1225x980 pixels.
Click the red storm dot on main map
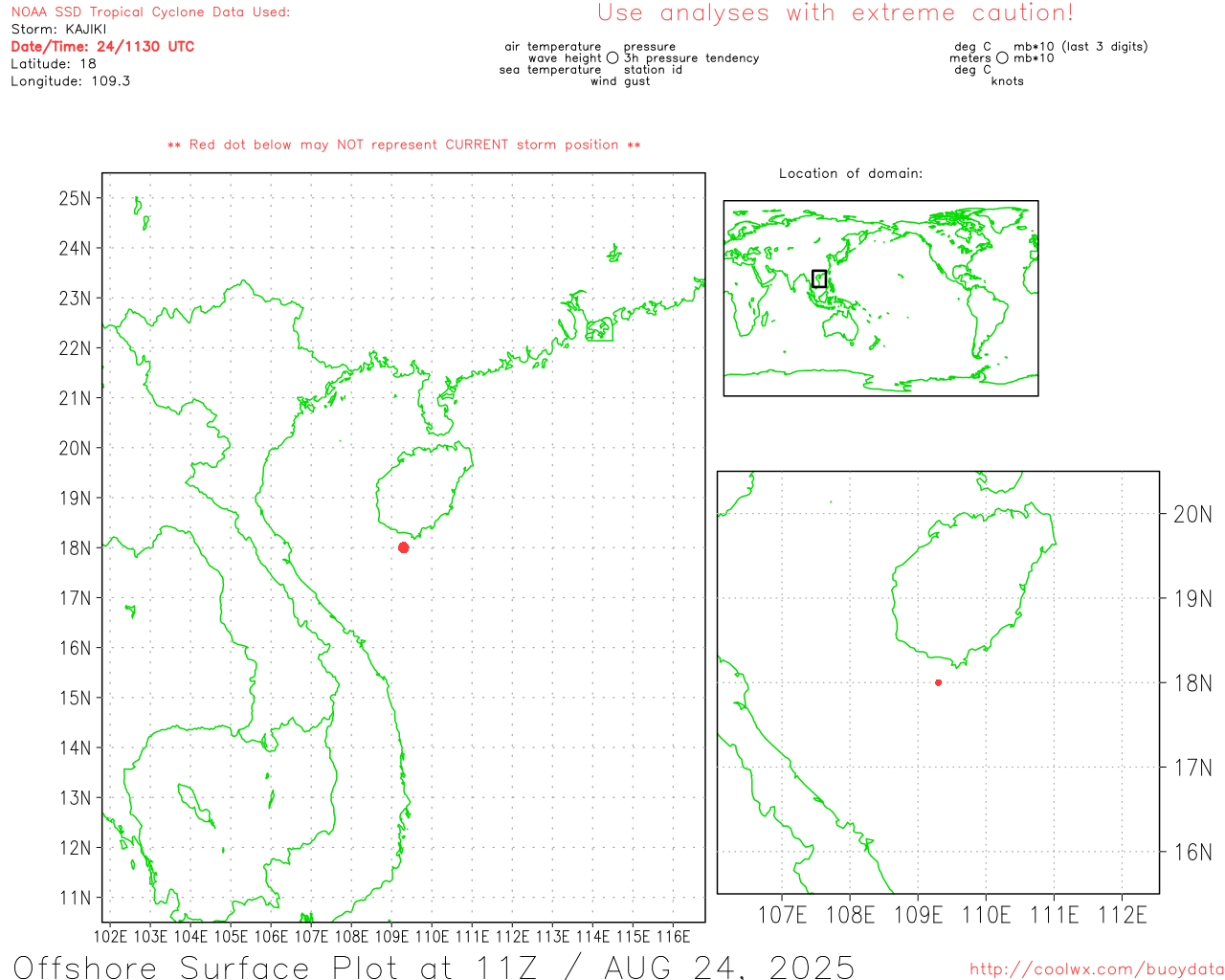click(404, 547)
